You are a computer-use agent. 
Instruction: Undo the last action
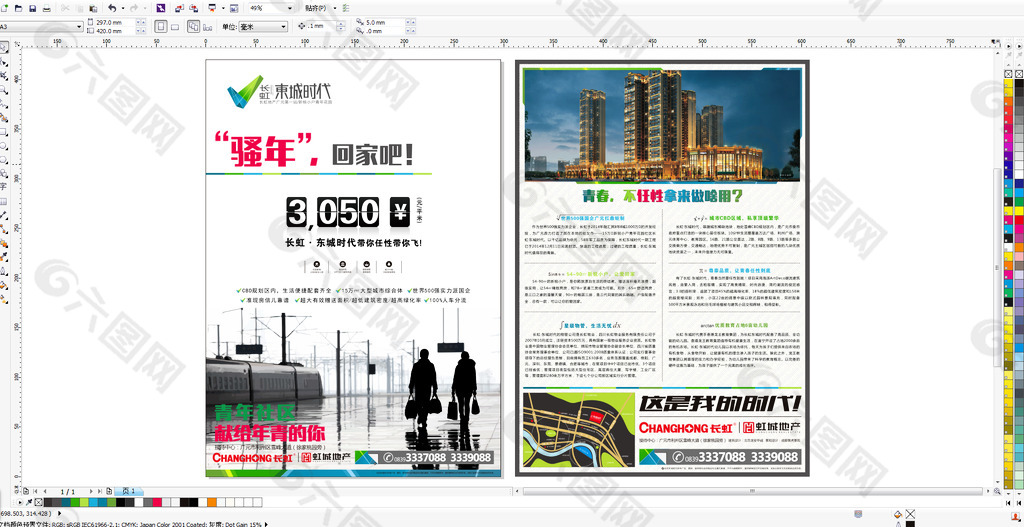pos(112,8)
